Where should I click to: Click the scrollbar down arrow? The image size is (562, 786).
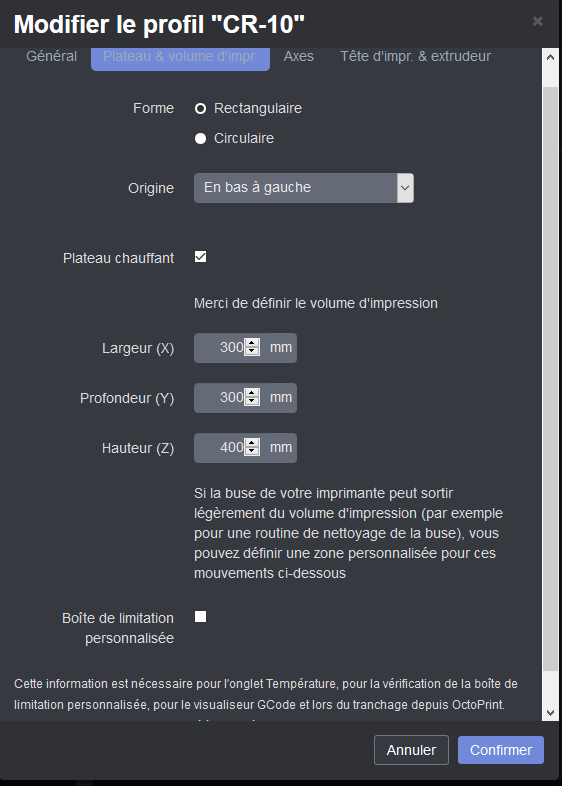(550, 713)
